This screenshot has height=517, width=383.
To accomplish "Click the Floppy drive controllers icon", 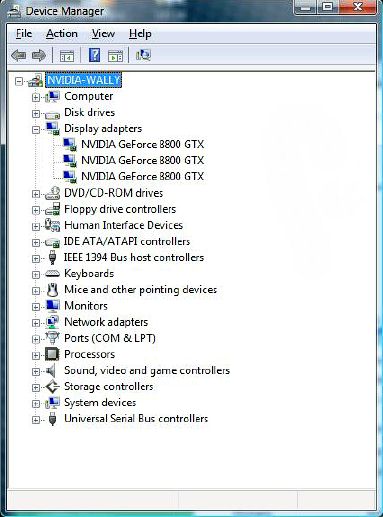I will (52, 209).
